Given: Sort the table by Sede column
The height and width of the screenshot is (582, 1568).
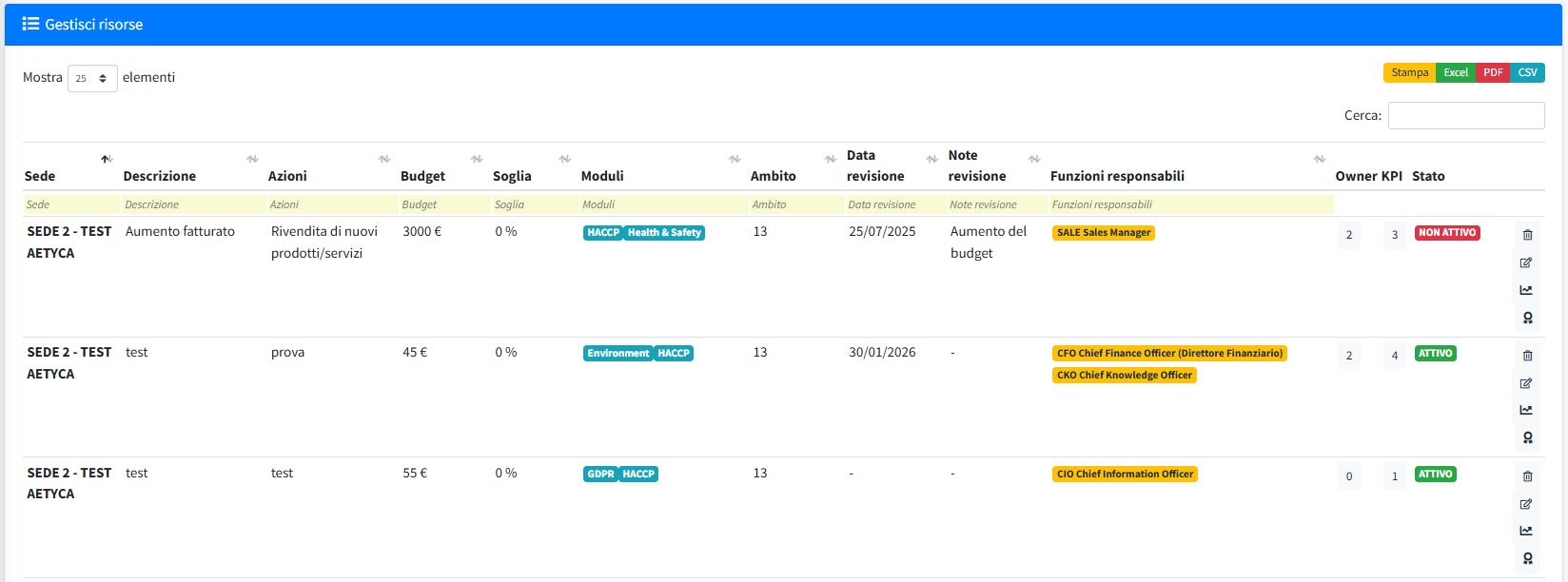Looking at the screenshot, I should pos(40,176).
